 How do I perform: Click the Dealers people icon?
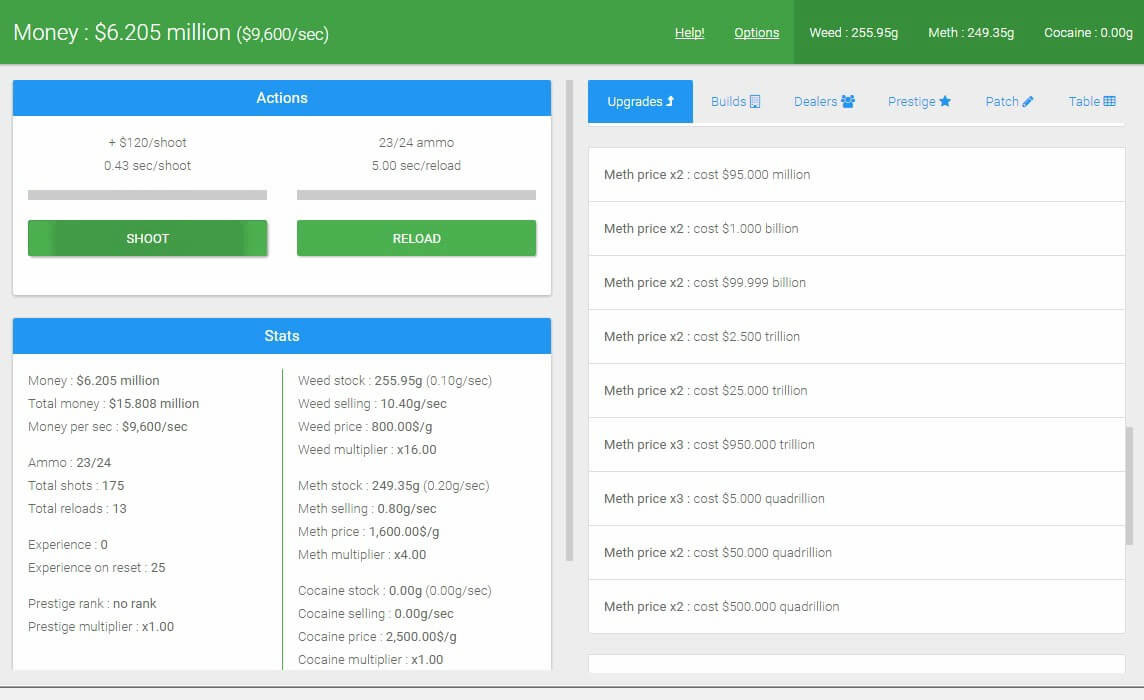tap(848, 102)
